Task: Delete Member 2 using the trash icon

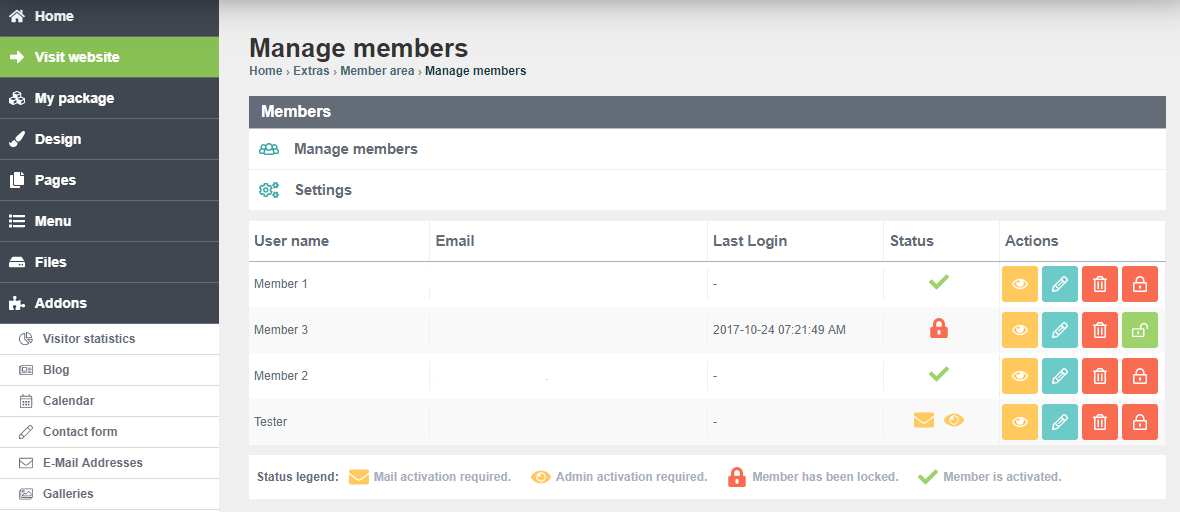Action: point(1099,376)
